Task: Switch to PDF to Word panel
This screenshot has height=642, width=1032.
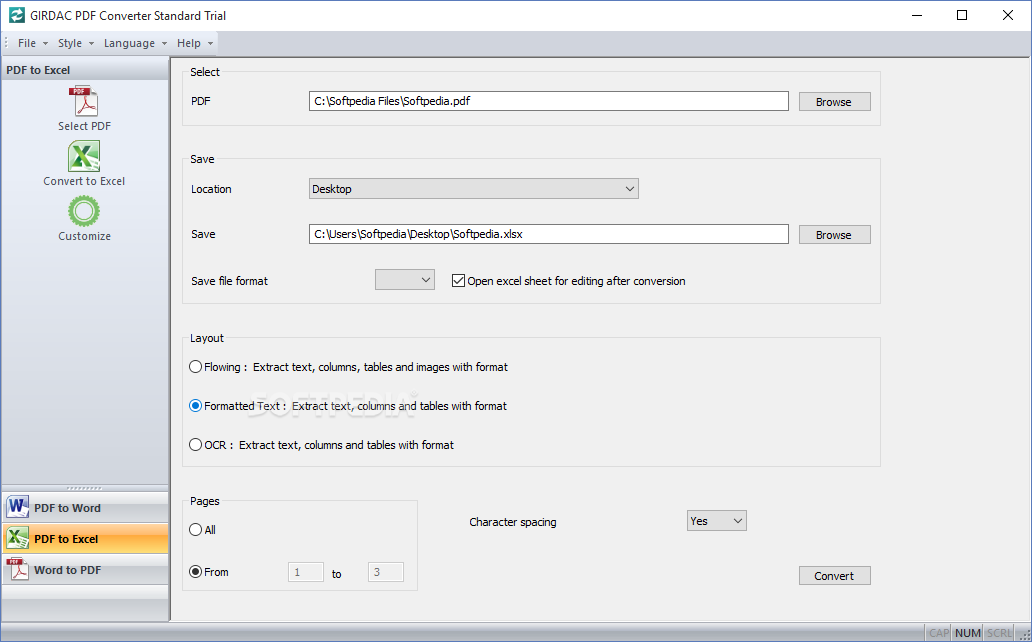Action: (85, 508)
